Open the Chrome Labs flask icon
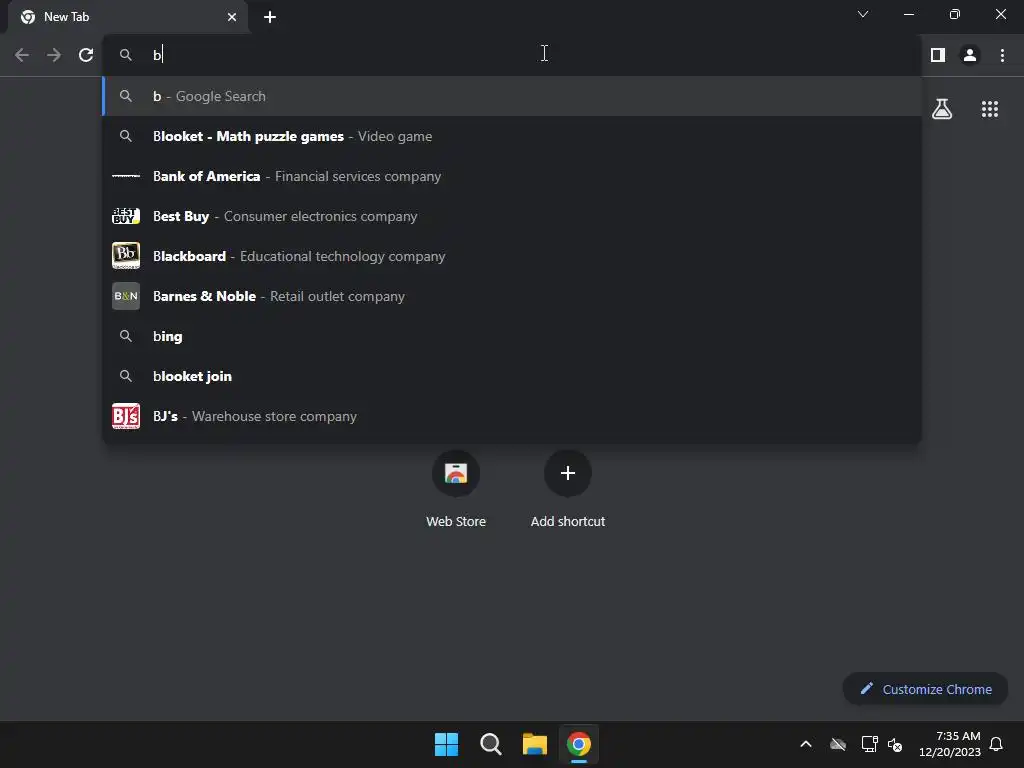Screen dimensions: 1024x768 point(942,109)
